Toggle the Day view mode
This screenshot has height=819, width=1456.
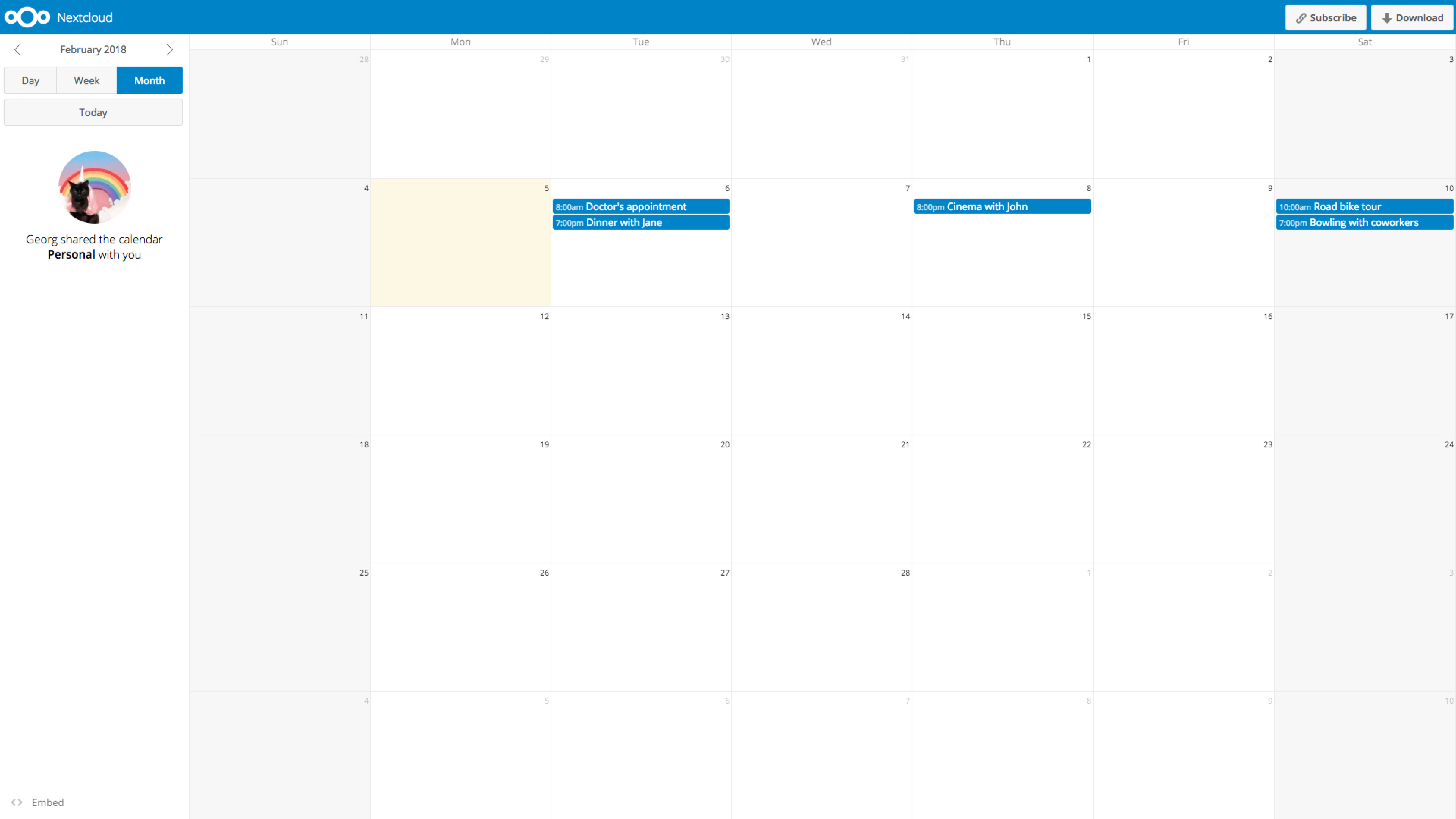30,80
